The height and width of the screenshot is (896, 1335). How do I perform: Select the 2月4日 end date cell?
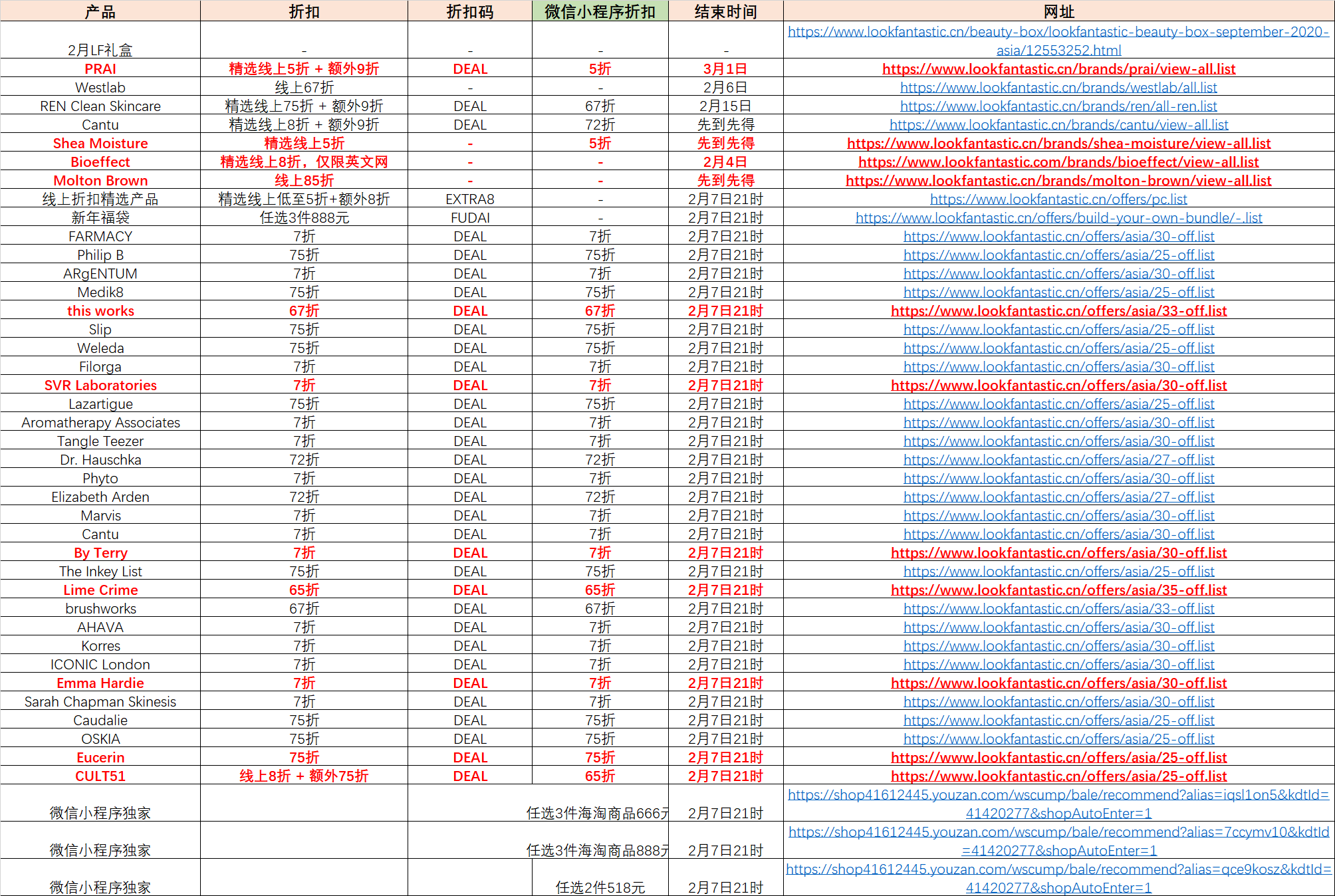(726, 162)
